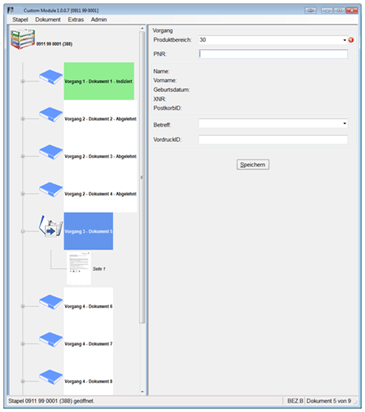This screenshot has height=412, width=365.
Task: Click blue book icon beside Dokument 2 Abgelehnt
Action: click(x=51, y=115)
